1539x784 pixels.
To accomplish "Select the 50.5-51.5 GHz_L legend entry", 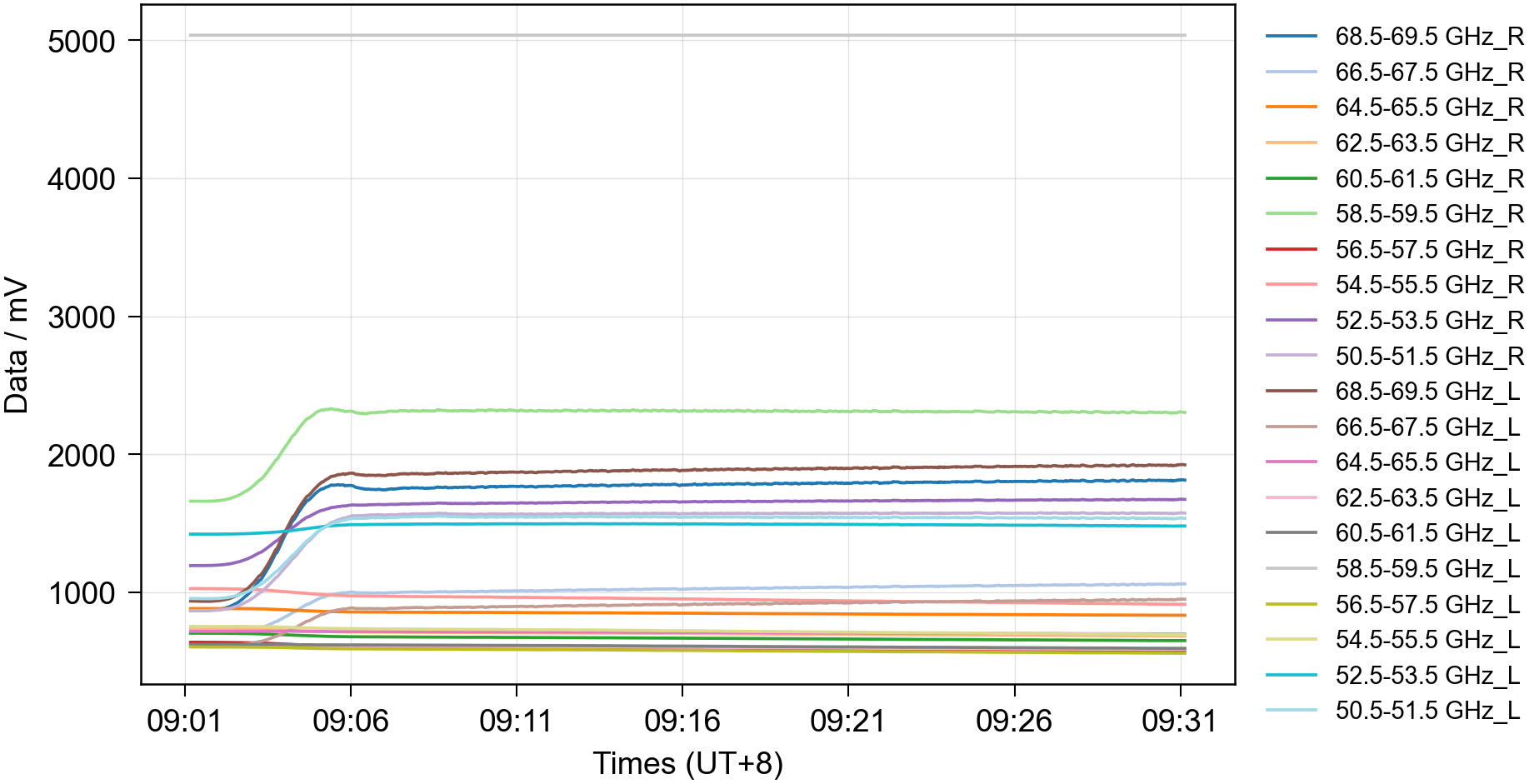I will (1427, 711).
